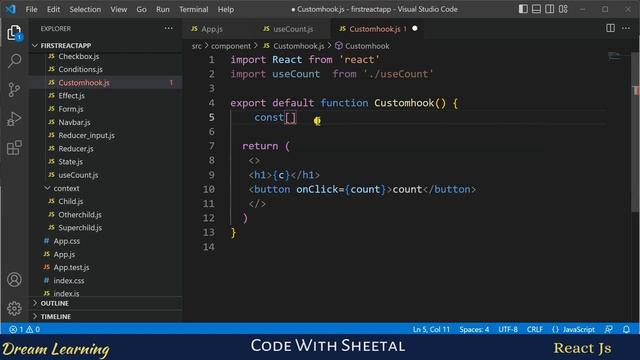Open the Accounts icon in activity bar
This screenshot has height=360, width=640.
point(14,280)
